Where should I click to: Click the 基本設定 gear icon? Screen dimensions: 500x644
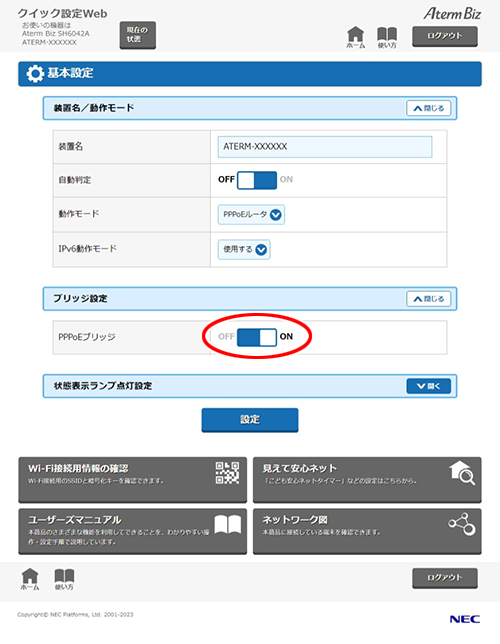[x=35, y=74]
